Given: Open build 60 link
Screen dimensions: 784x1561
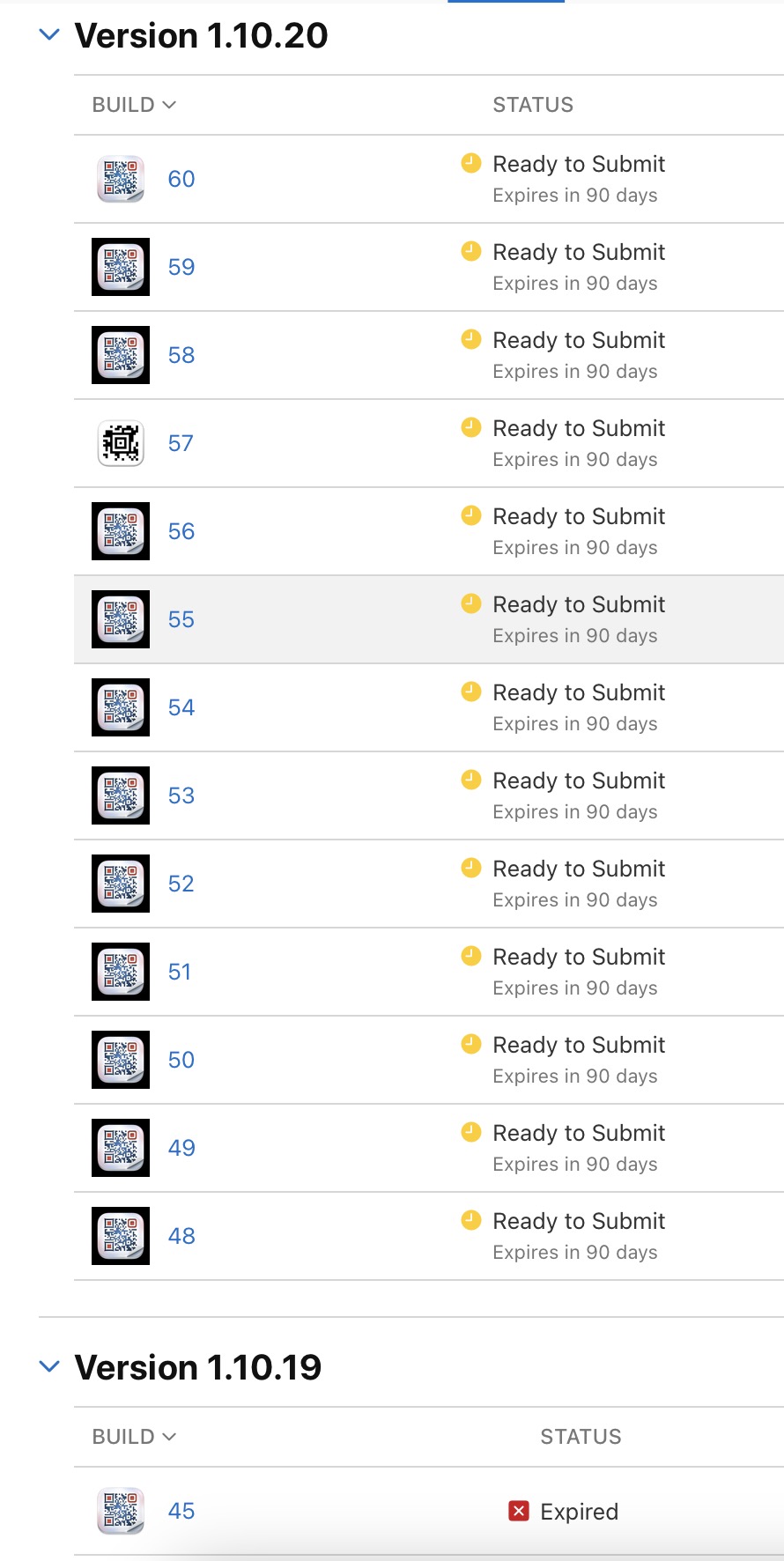Looking at the screenshot, I should 181,179.
